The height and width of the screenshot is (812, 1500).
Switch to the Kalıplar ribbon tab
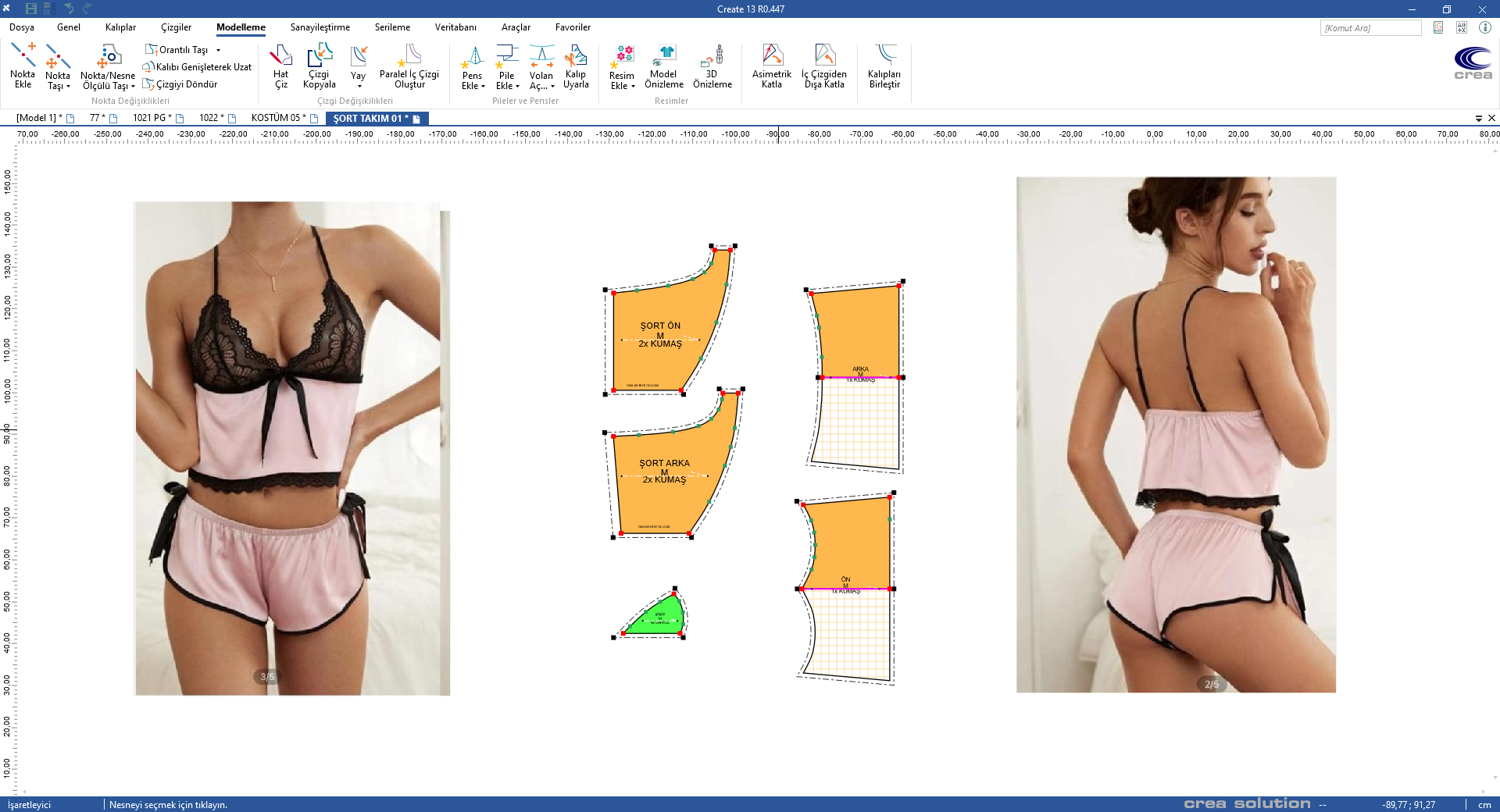120,27
